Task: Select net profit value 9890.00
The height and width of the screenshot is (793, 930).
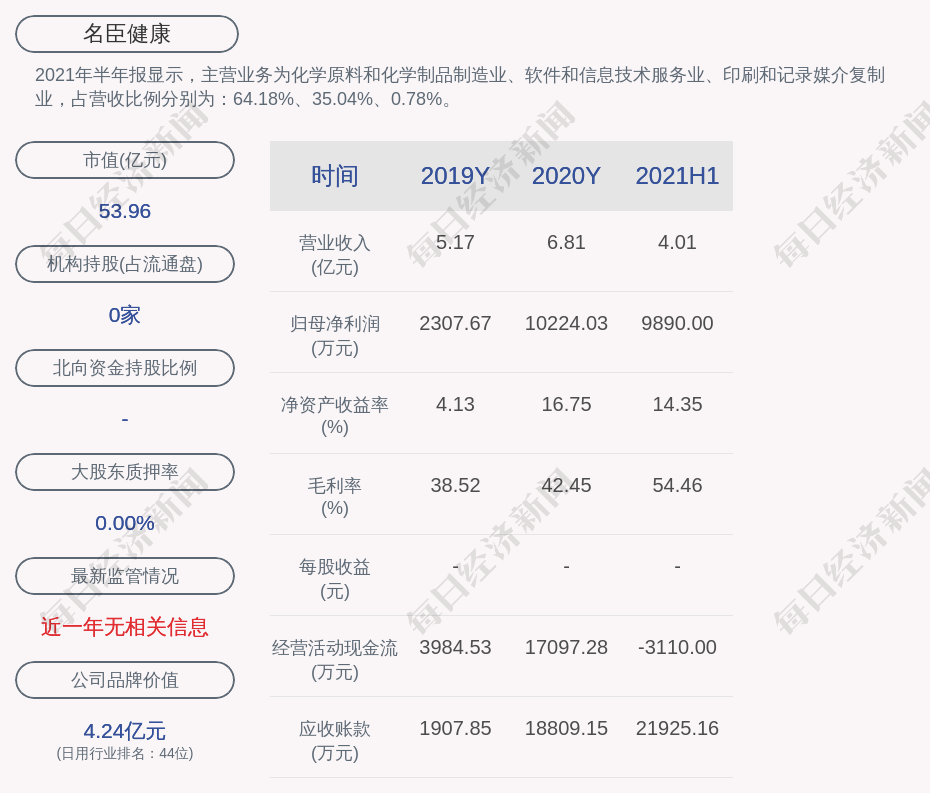Action: [x=677, y=323]
